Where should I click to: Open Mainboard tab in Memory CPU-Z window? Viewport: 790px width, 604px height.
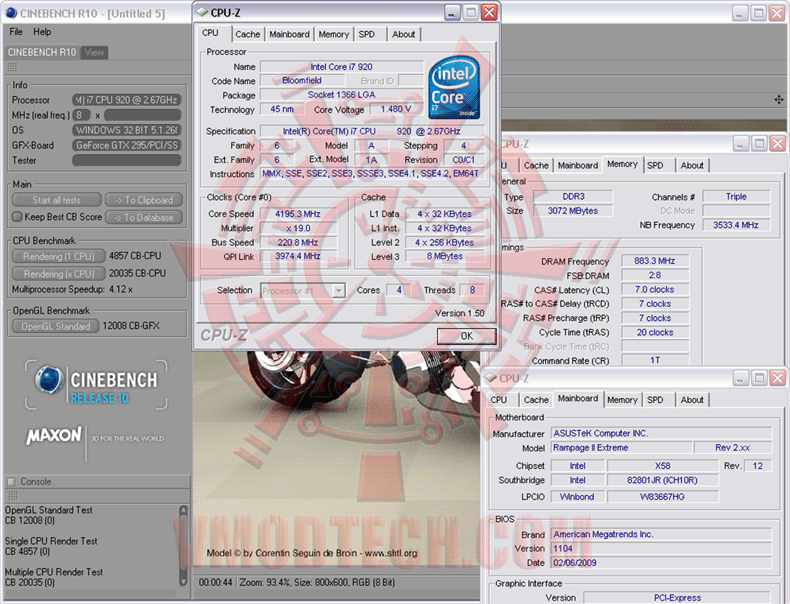578,165
